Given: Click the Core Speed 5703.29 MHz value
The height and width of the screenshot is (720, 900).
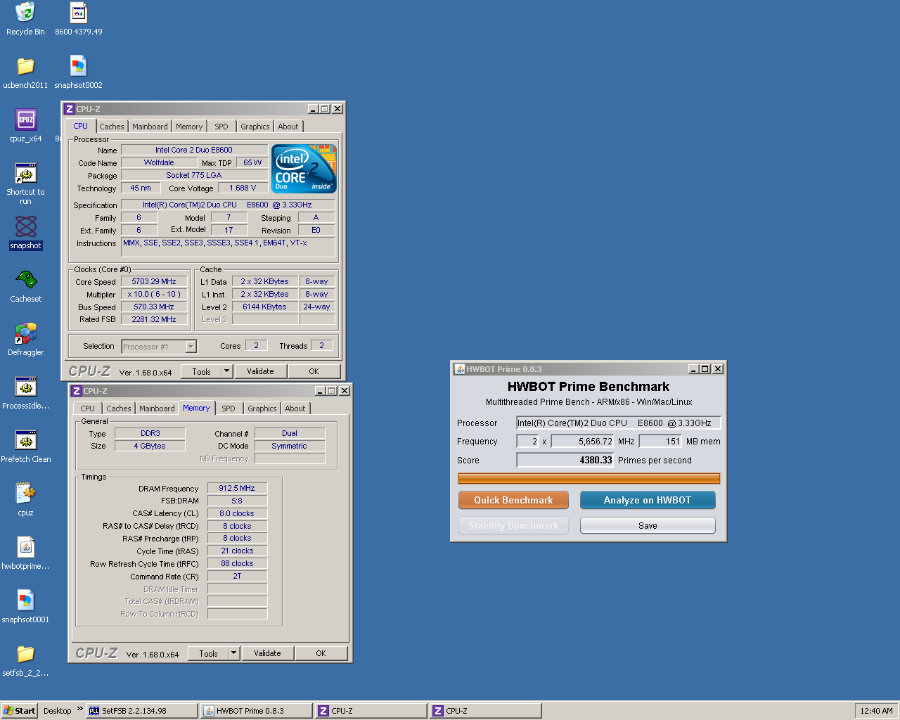Looking at the screenshot, I should (154, 281).
